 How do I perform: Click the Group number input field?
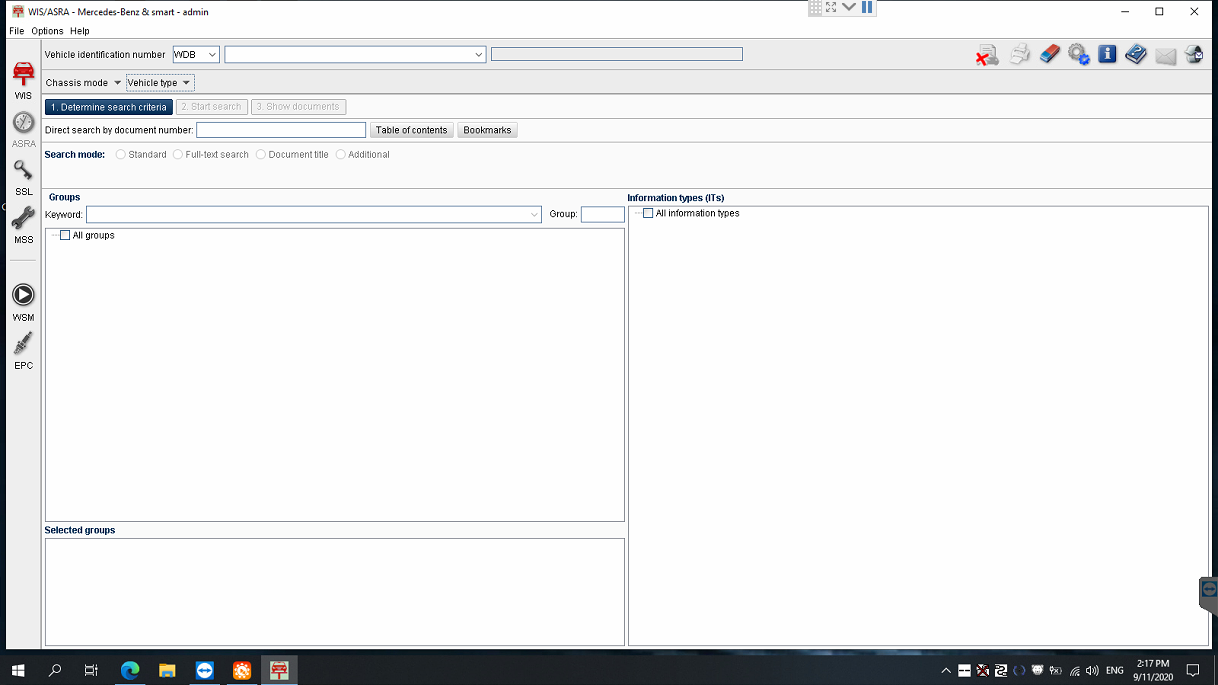coord(603,214)
